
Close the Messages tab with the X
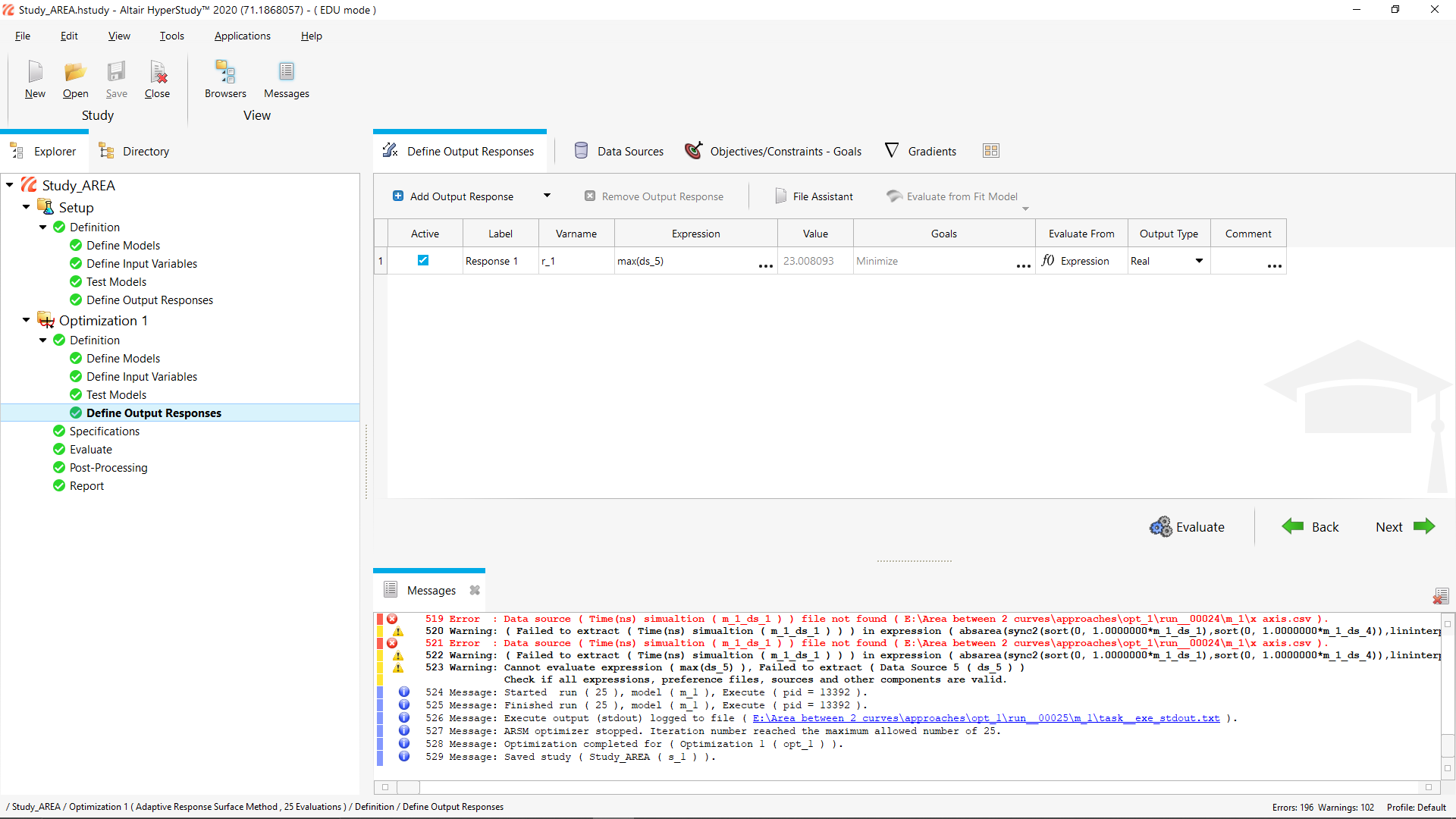click(475, 590)
